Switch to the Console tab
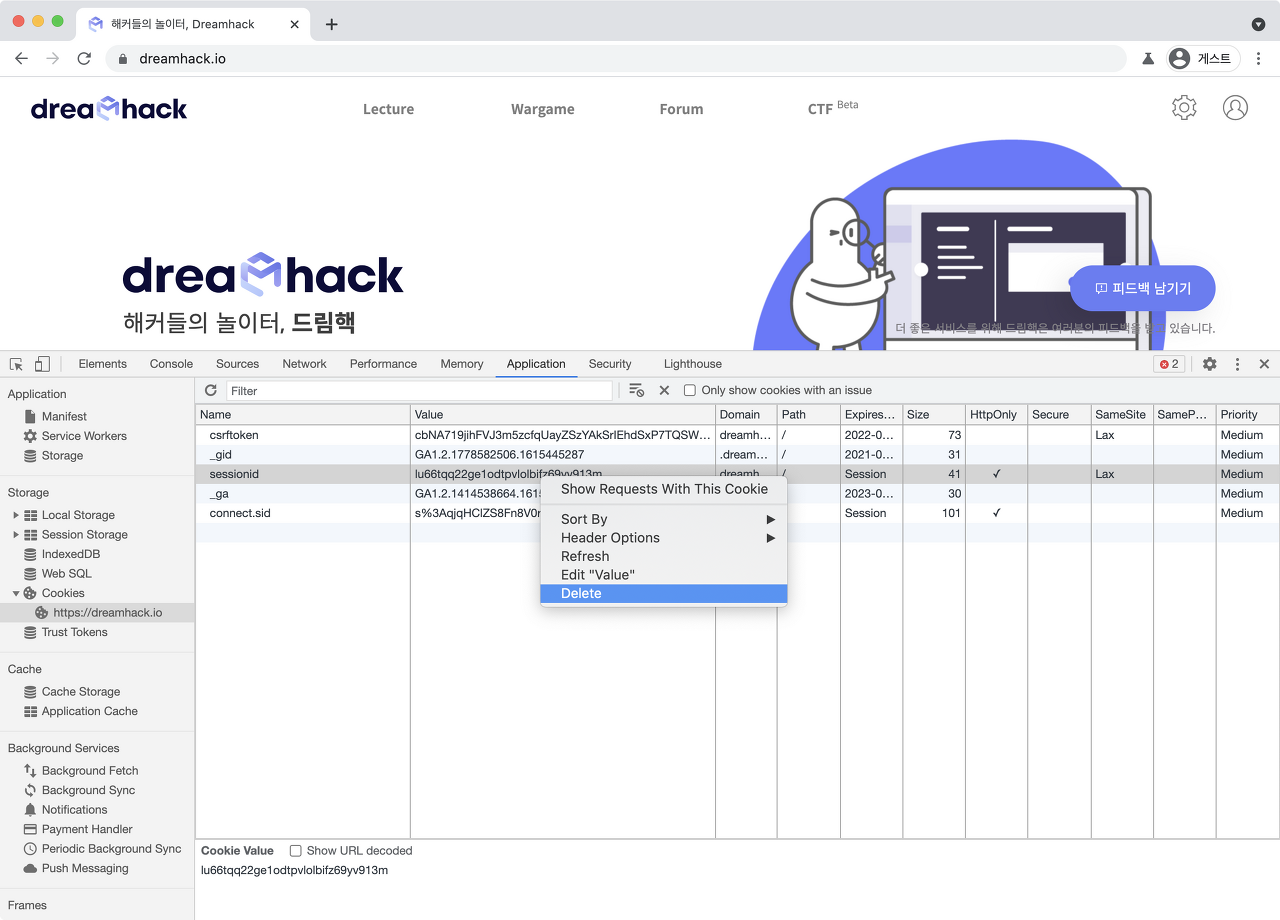The height and width of the screenshot is (920, 1280). (x=171, y=364)
